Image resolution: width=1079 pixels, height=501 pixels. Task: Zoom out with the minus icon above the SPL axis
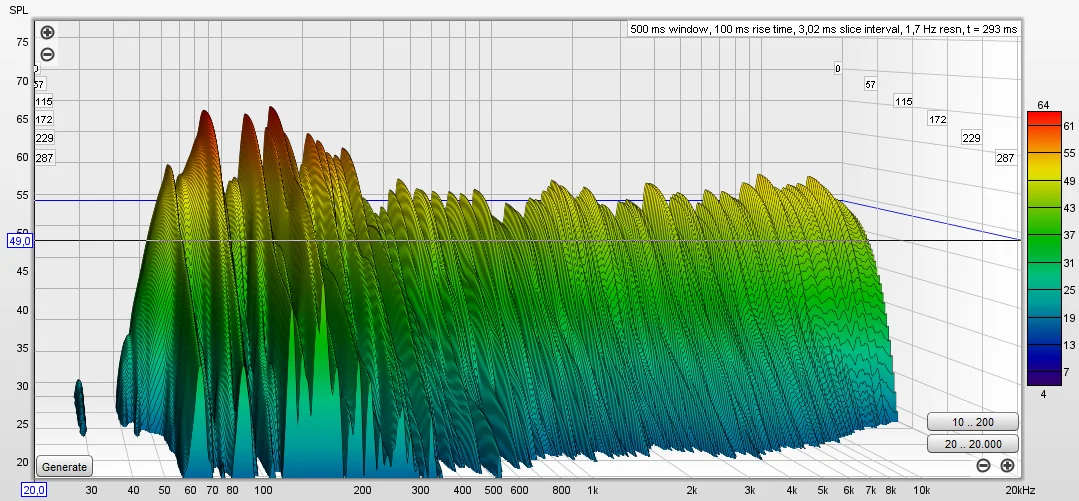click(x=47, y=54)
